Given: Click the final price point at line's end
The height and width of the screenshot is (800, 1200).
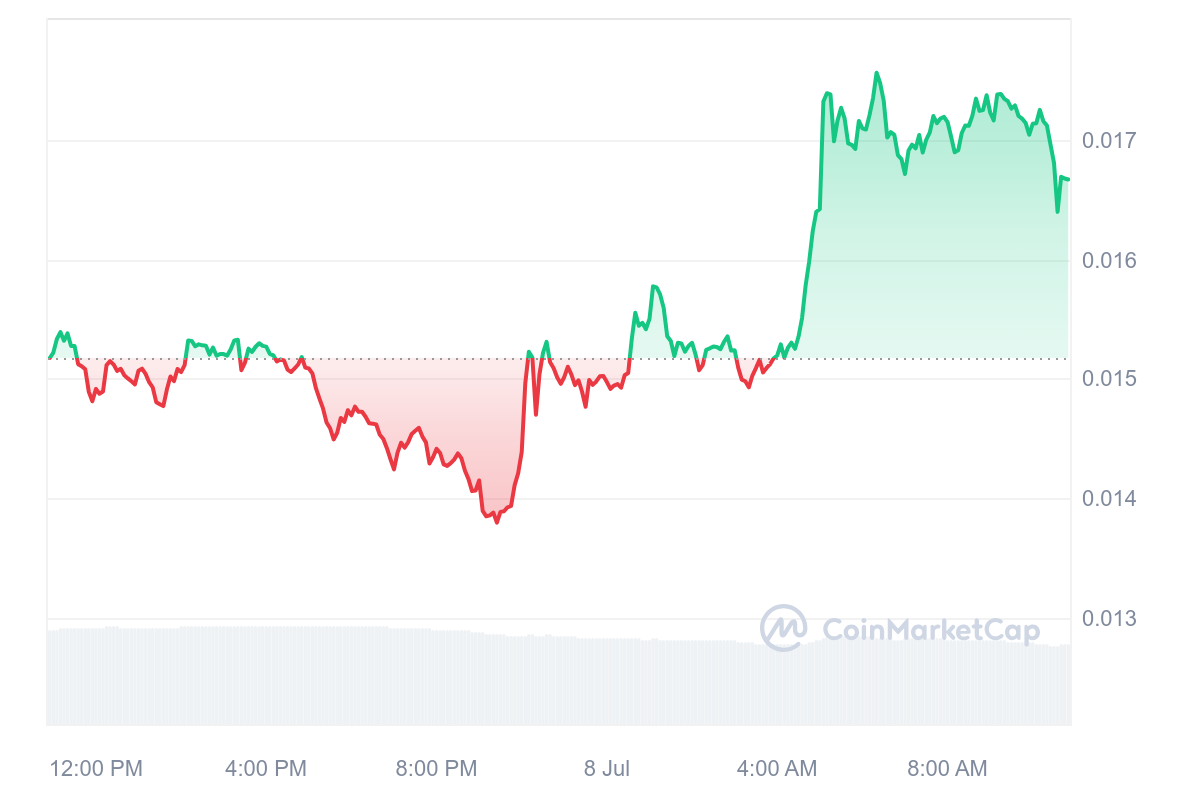Looking at the screenshot, I should point(1068,179).
